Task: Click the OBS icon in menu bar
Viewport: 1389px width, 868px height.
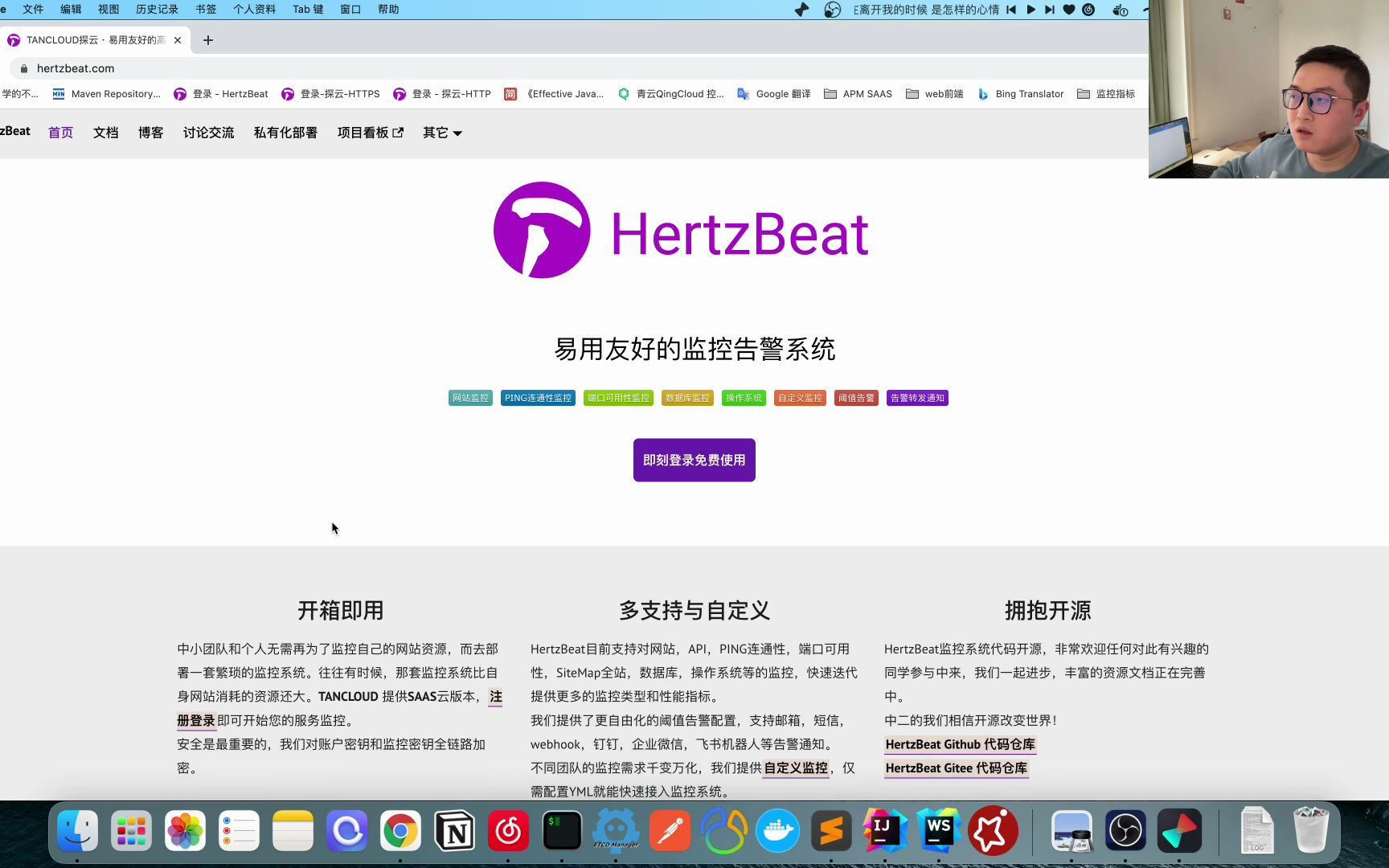Action: (833, 10)
